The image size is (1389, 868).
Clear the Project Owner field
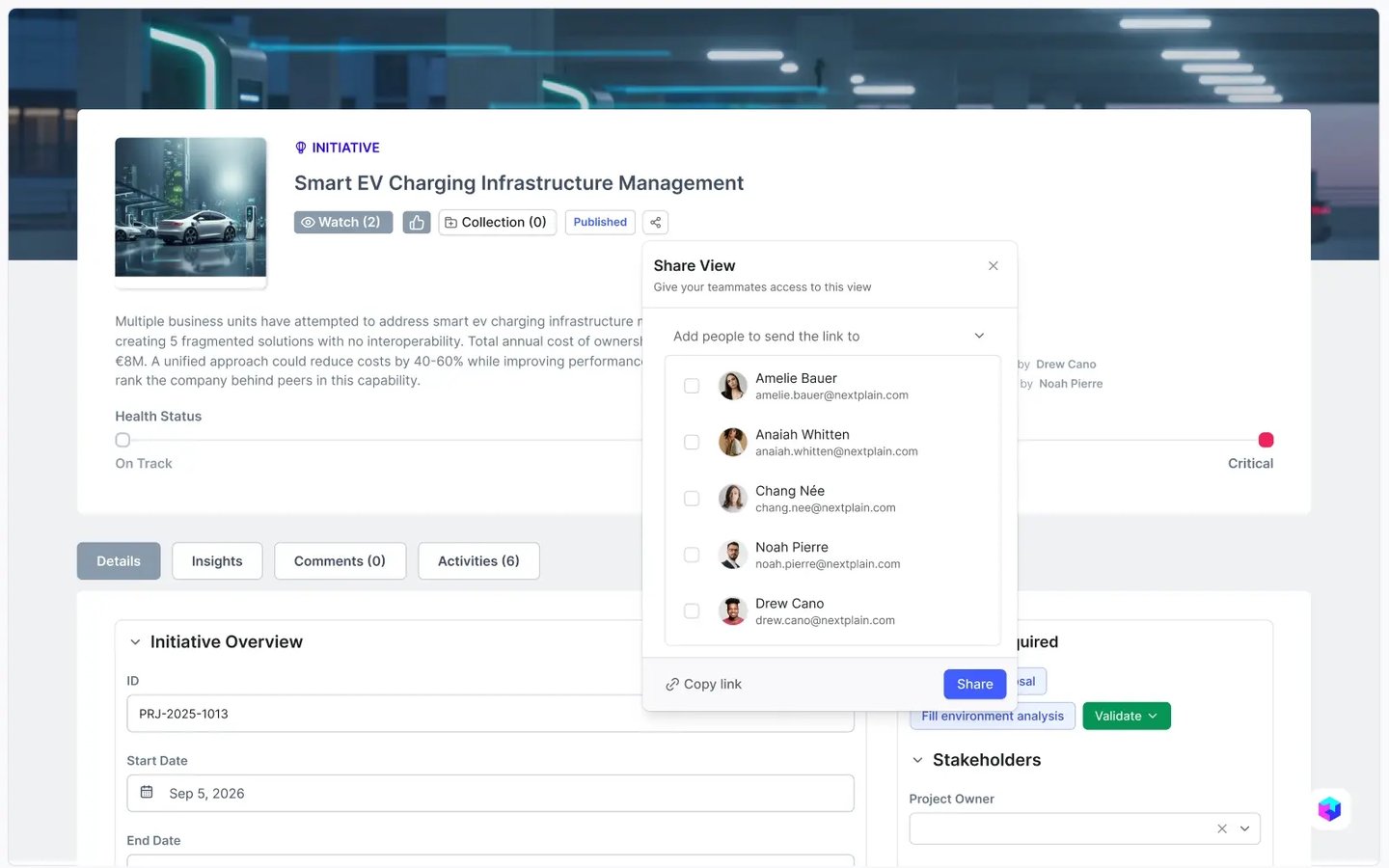click(x=1222, y=828)
